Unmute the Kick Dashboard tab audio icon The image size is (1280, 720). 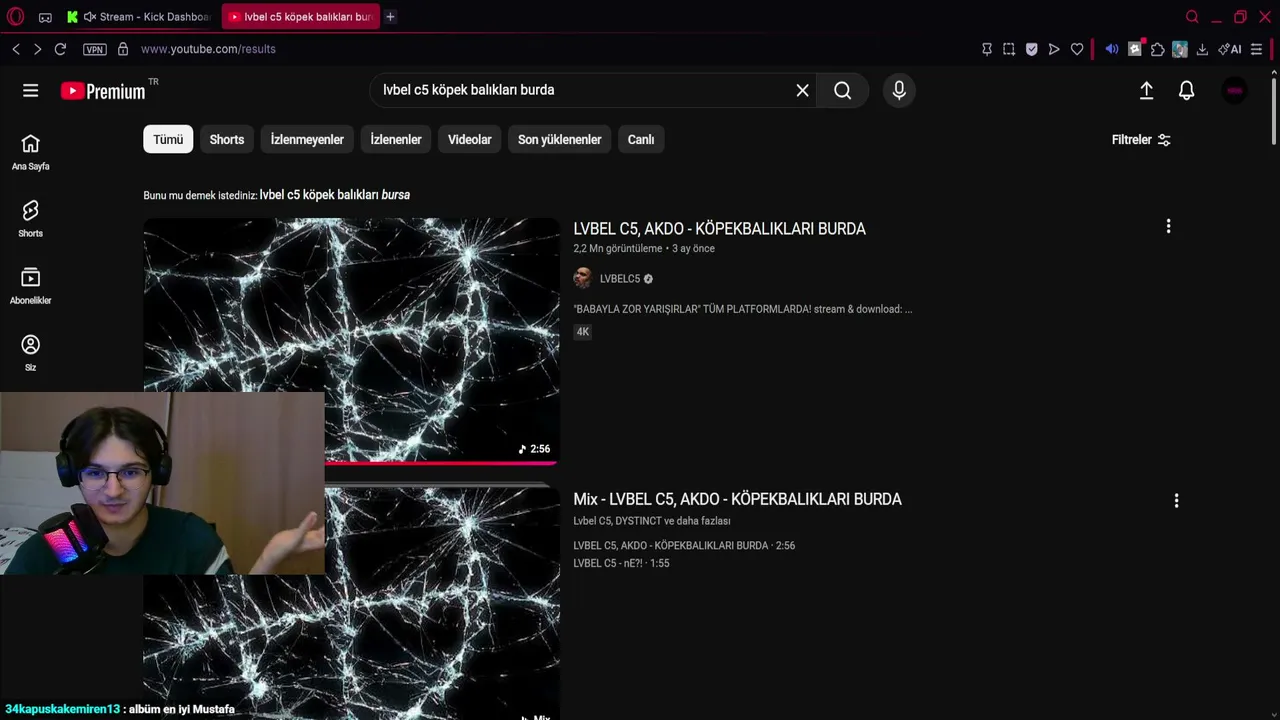pyautogui.click(x=90, y=17)
